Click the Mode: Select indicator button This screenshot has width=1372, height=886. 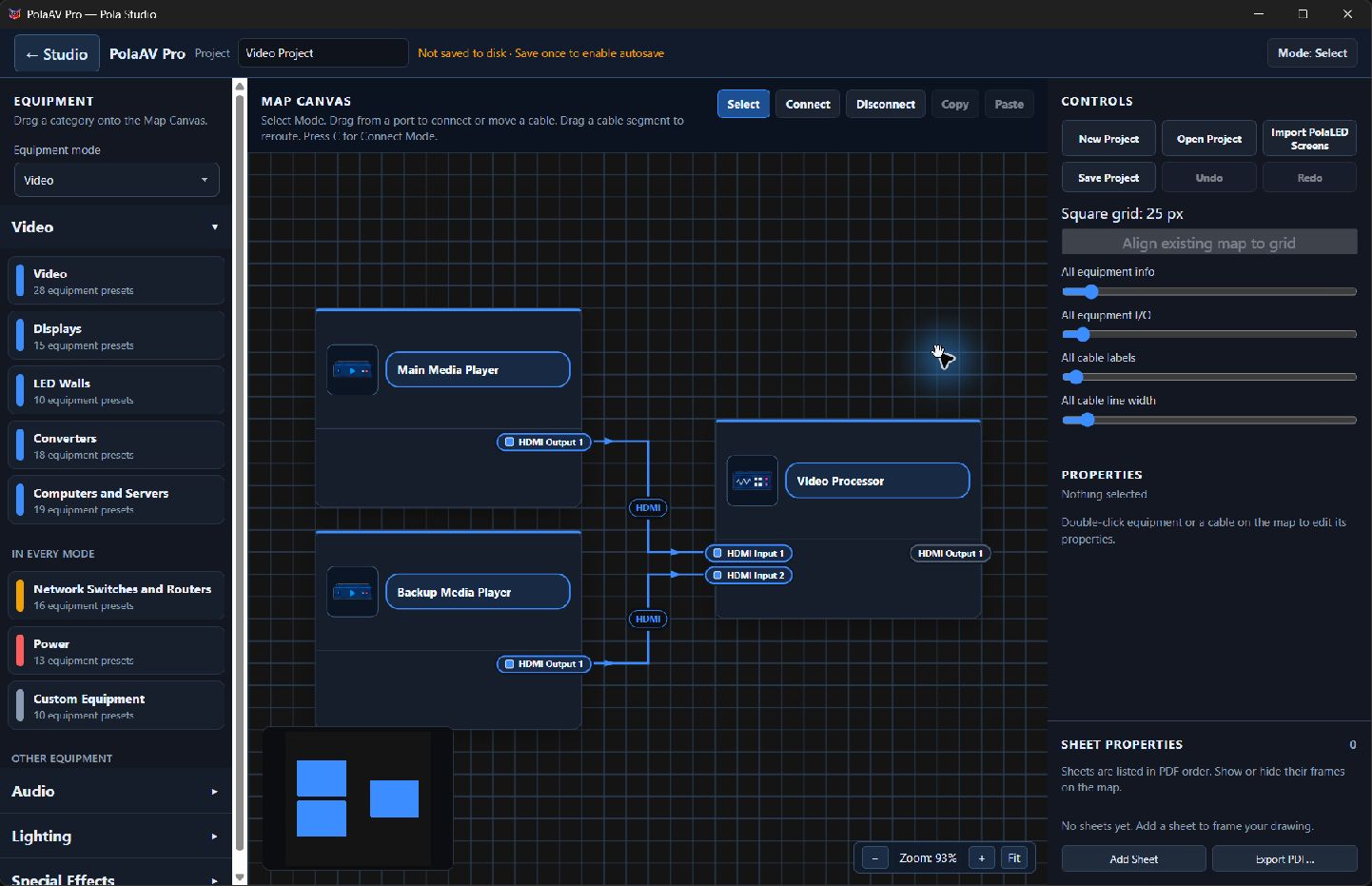click(1312, 53)
